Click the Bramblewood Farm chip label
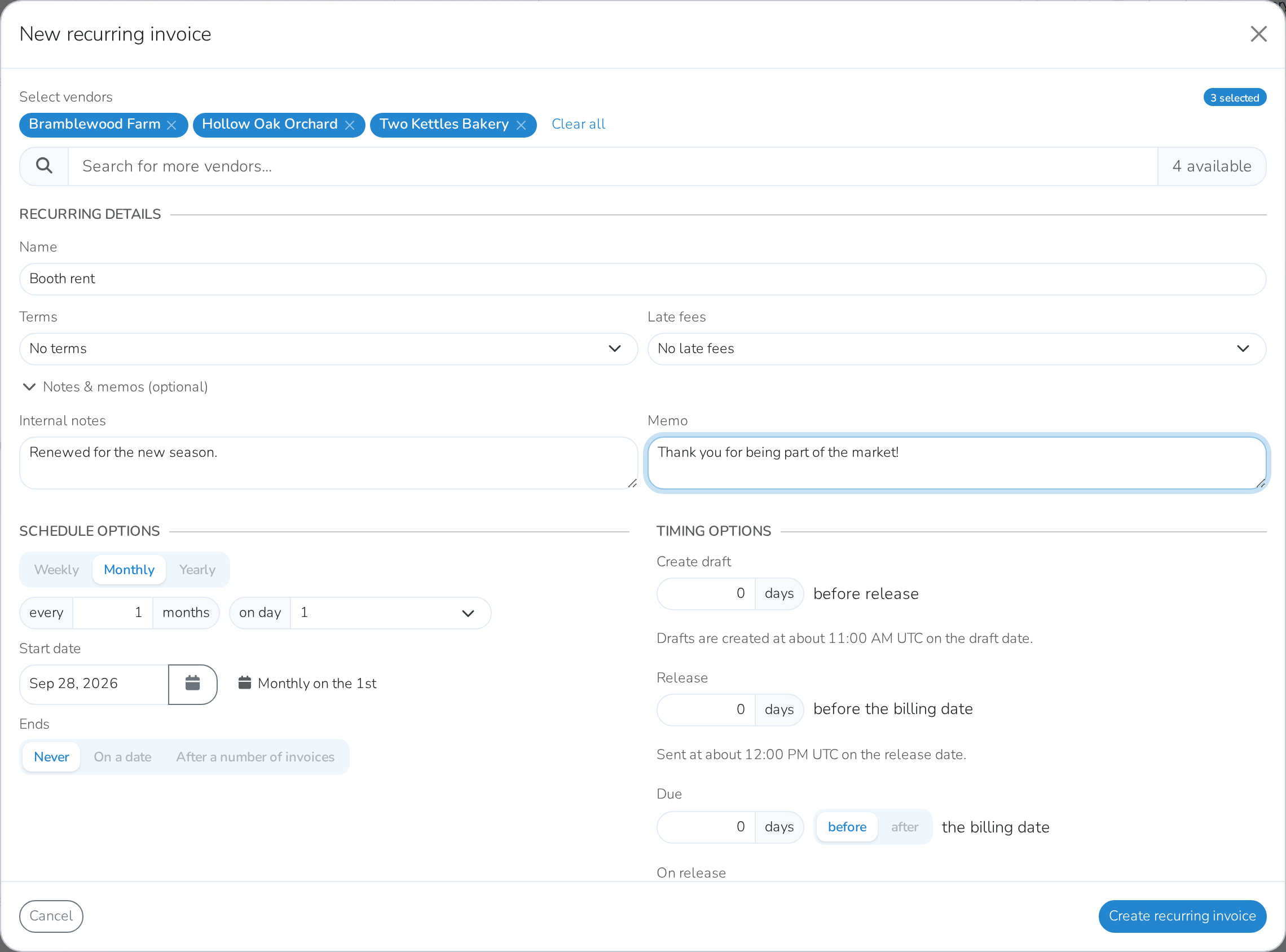This screenshot has width=1286, height=952. tap(95, 124)
